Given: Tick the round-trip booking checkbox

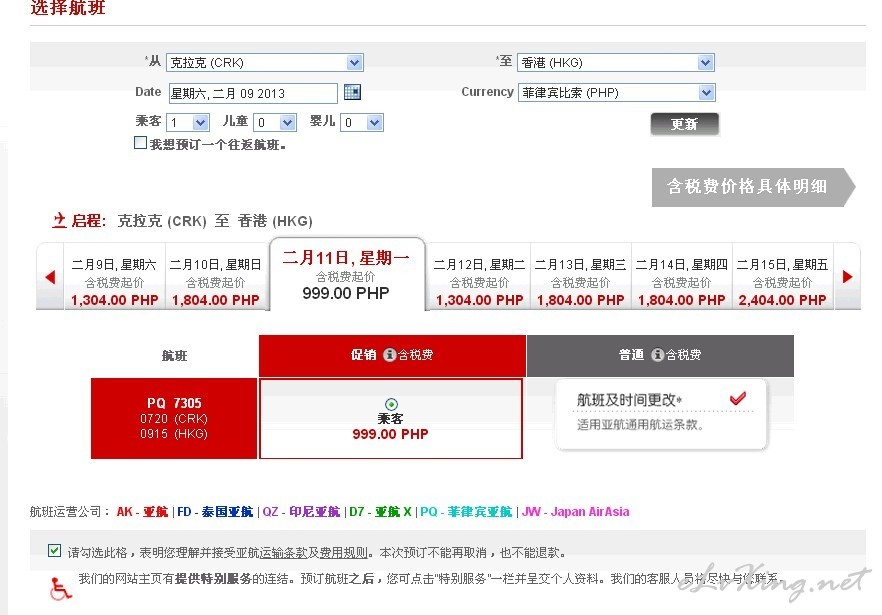Looking at the screenshot, I should click(x=141, y=143).
